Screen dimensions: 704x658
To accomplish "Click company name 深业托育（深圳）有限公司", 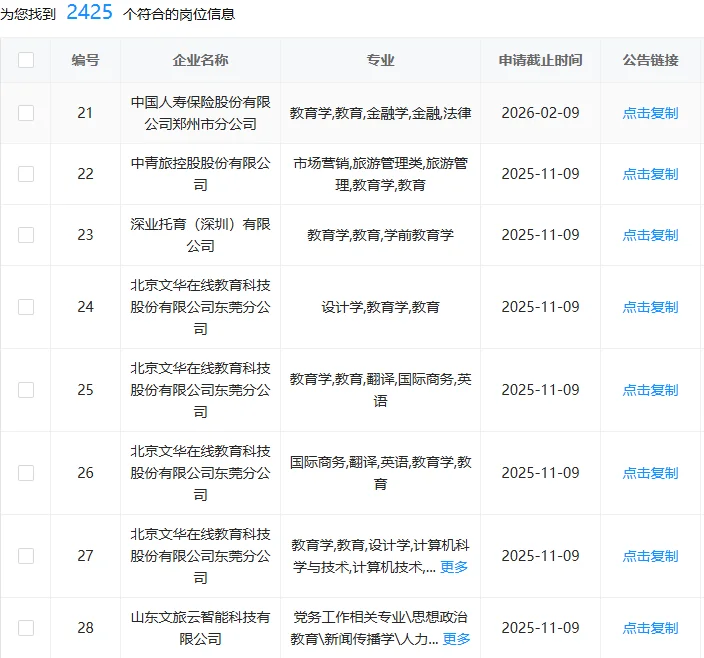I will click(x=201, y=235).
